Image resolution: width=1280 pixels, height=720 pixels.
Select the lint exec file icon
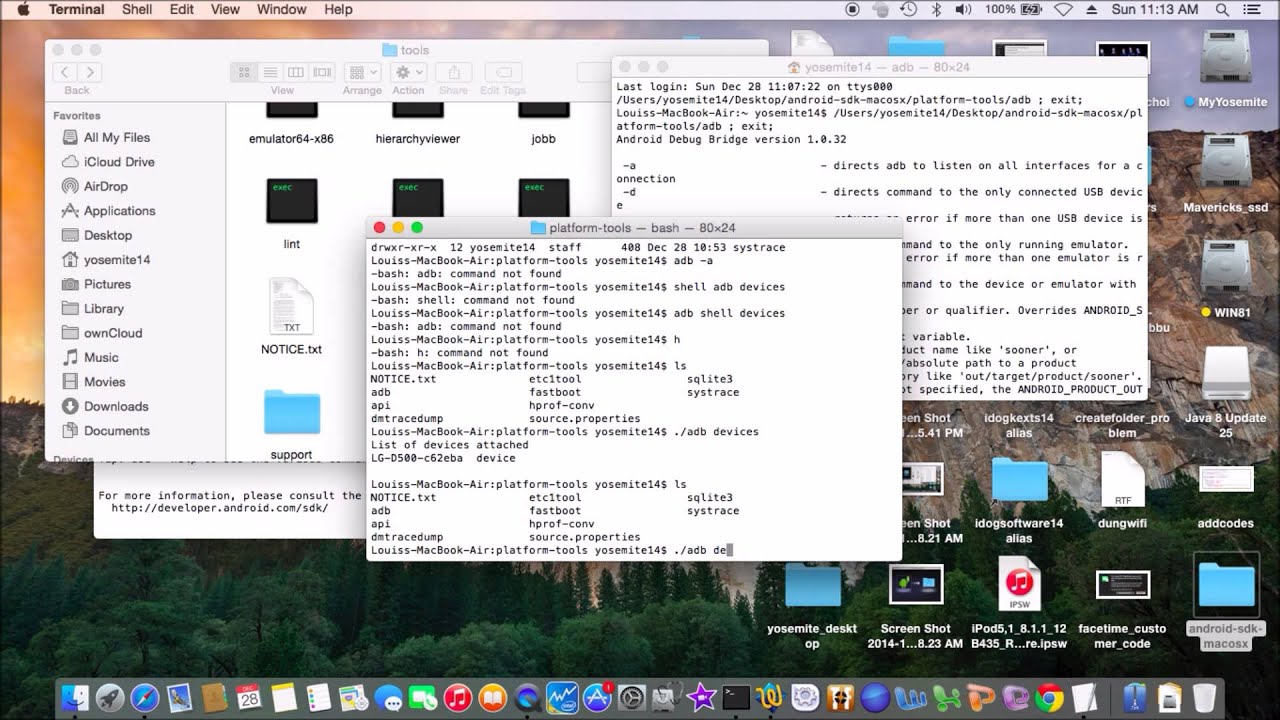292,201
